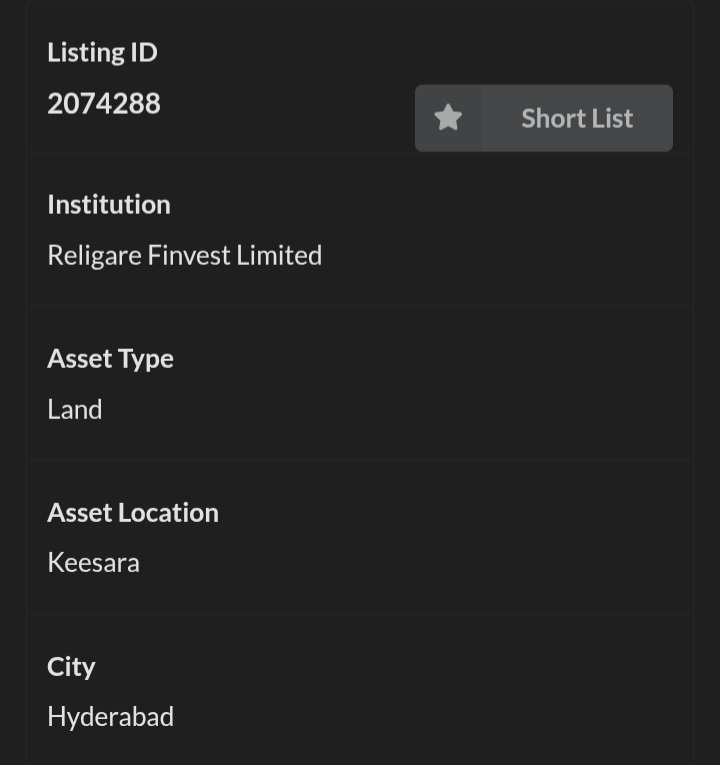720x765 pixels.
Task: Click the Asset Location heading
Action: (x=132, y=512)
